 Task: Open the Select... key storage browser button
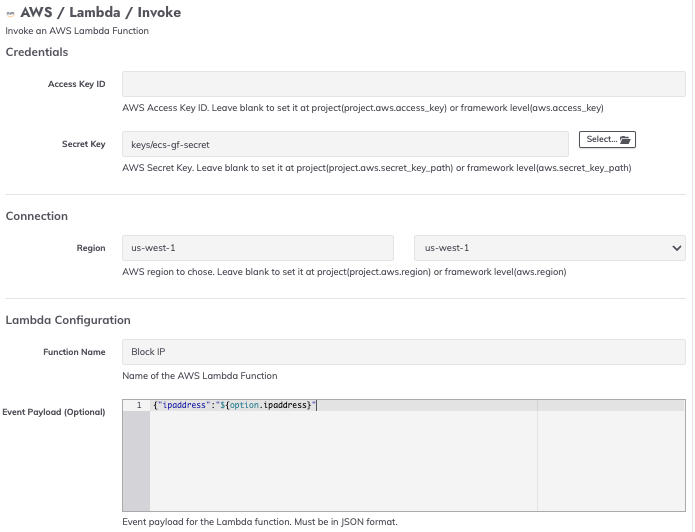point(607,139)
